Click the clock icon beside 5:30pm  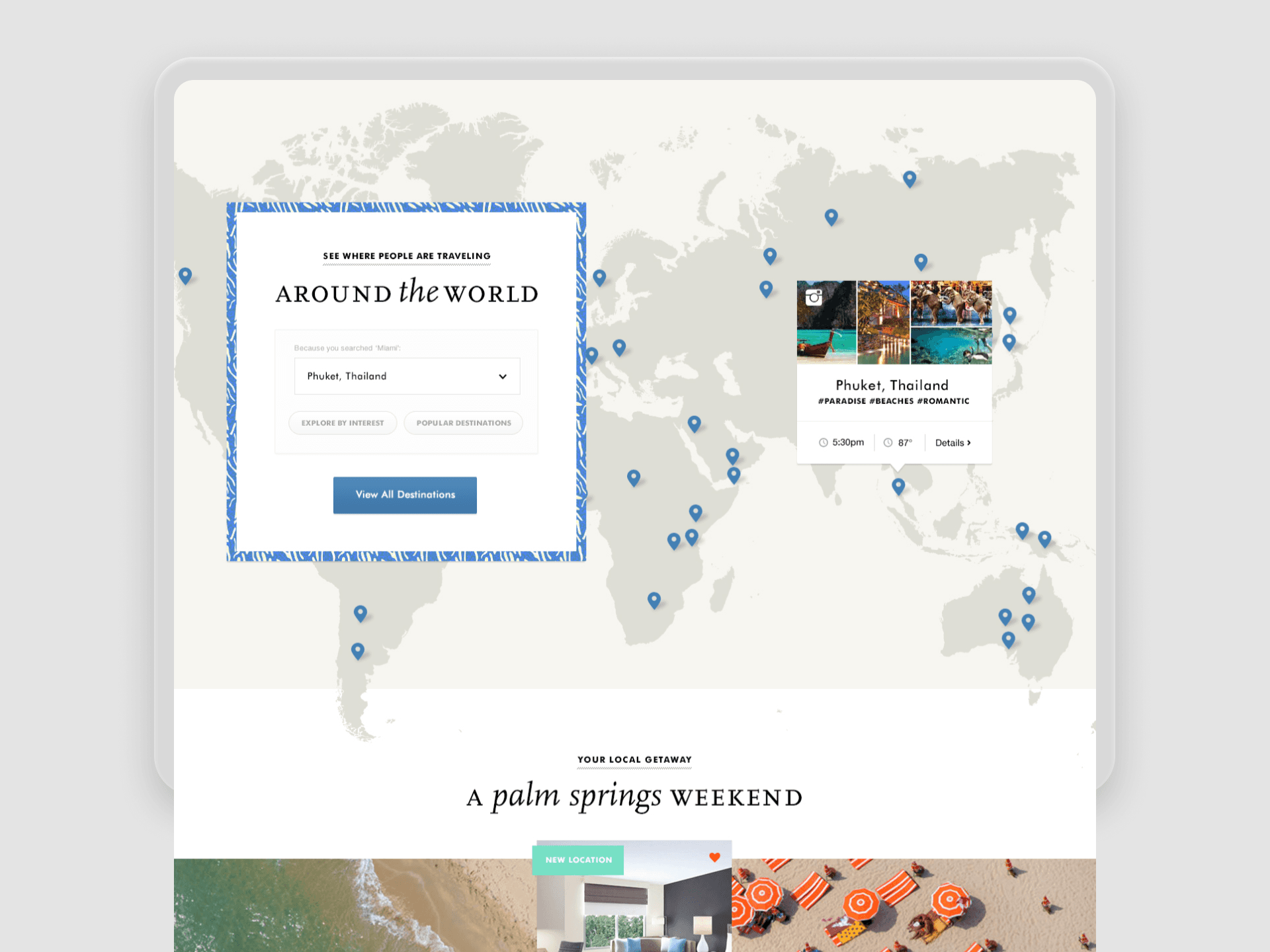coord(823,442)
